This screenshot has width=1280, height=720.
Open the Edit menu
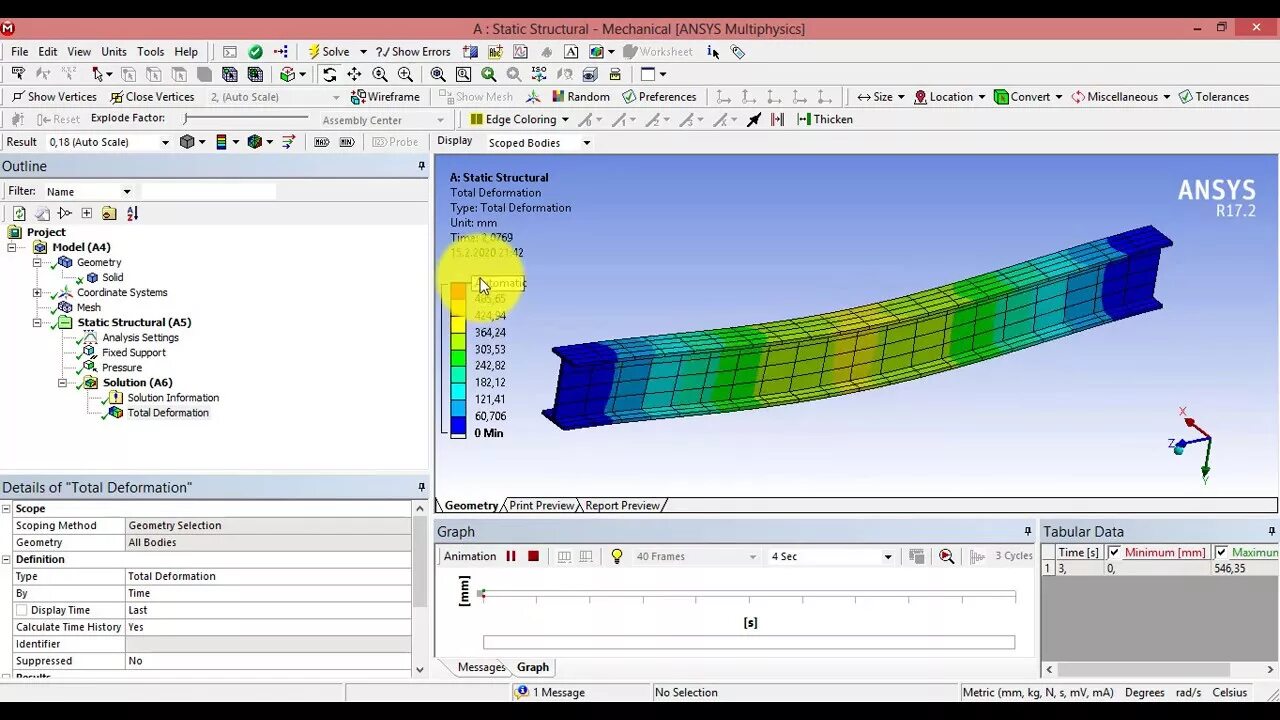(48, 52)
